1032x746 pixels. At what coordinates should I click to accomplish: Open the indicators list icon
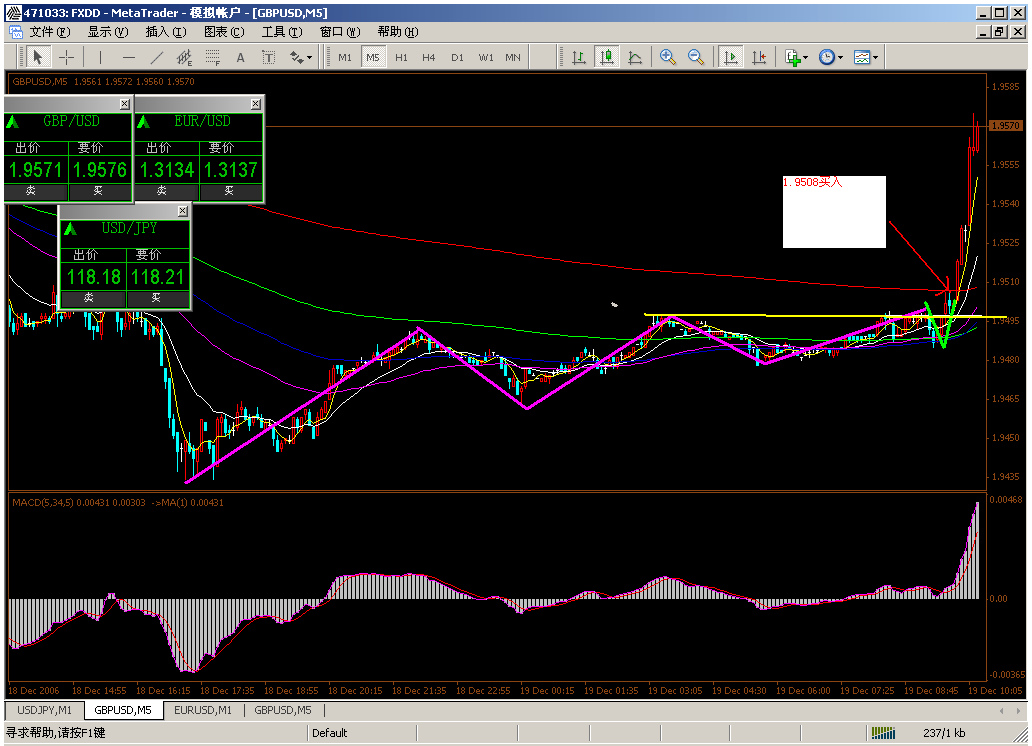[792, 58]
